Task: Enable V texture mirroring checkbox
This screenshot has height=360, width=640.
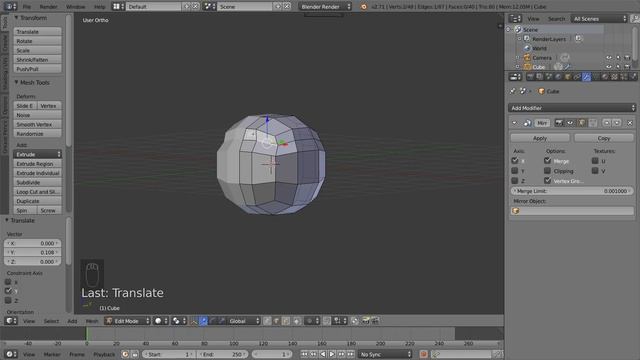Action: tap(595, 171)
